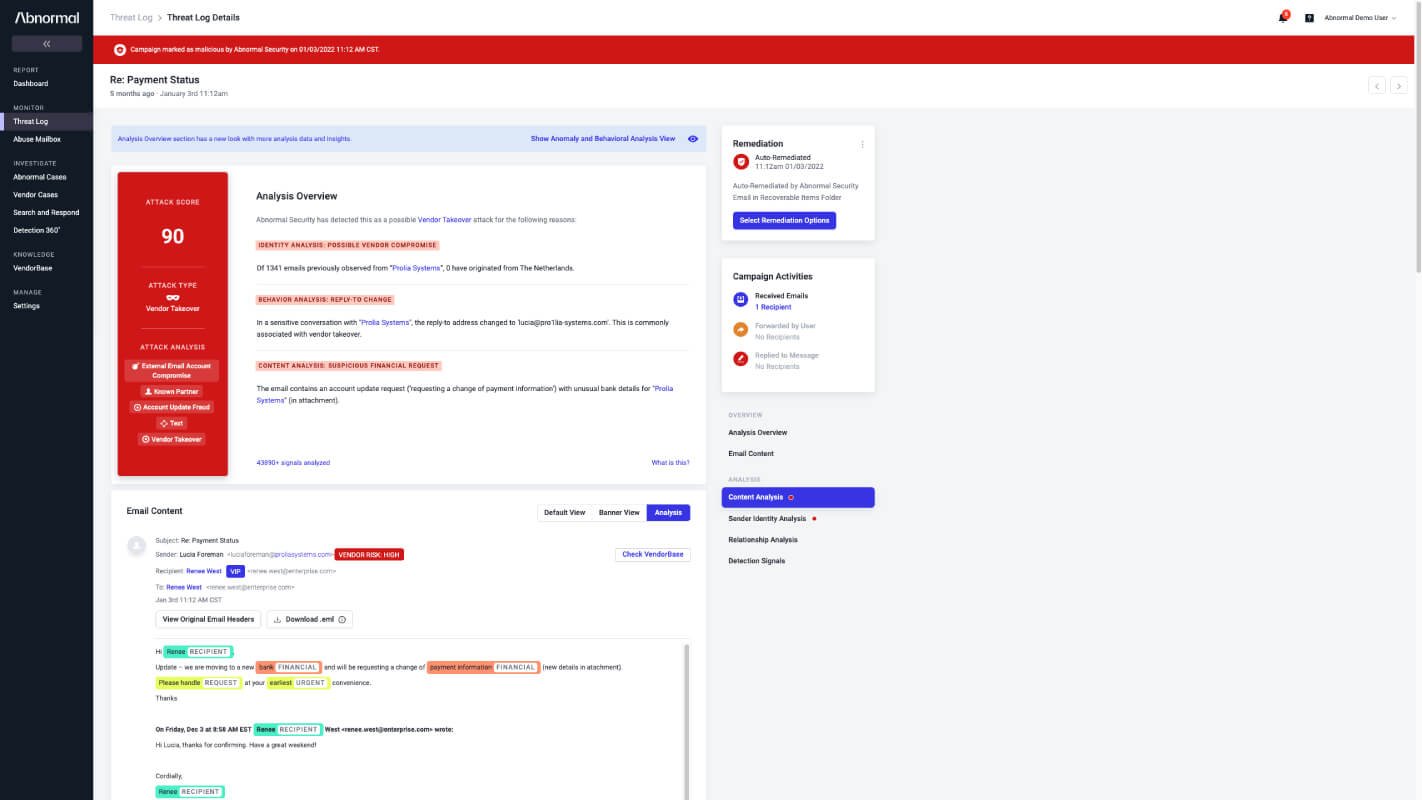Jump to Content Analysis section
1422x800 pixels.
[798, 497]
